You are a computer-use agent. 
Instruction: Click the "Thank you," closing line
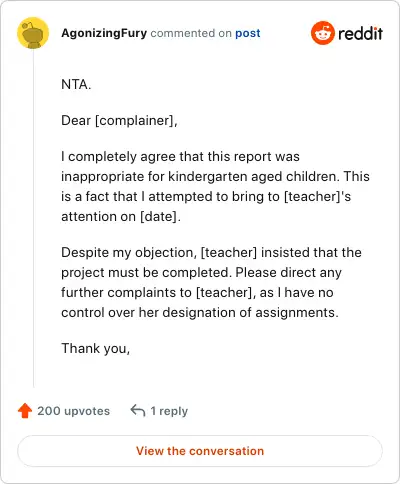(96, 348)
